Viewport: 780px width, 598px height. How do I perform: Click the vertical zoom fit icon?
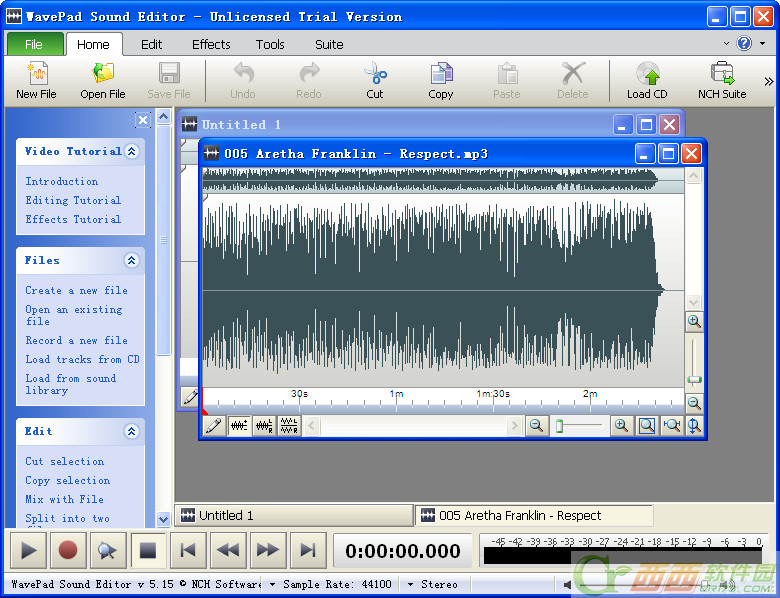tap(694, 426)
